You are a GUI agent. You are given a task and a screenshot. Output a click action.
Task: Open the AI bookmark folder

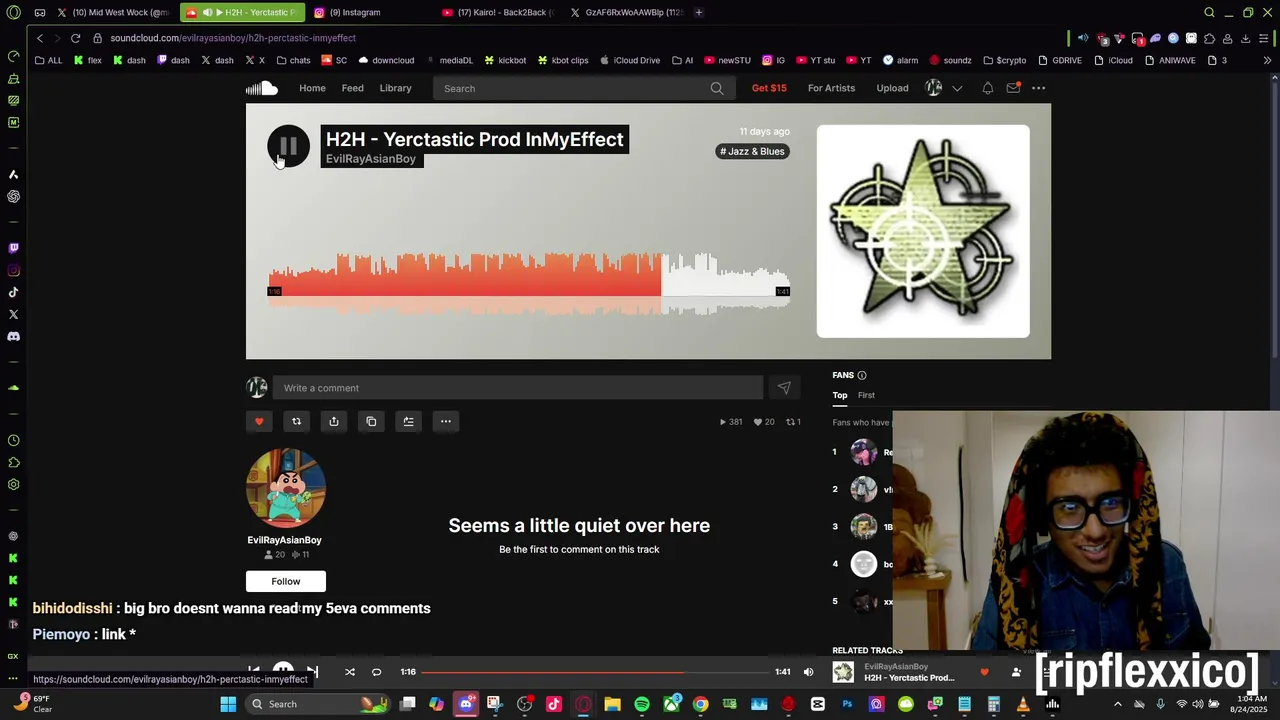683,60
